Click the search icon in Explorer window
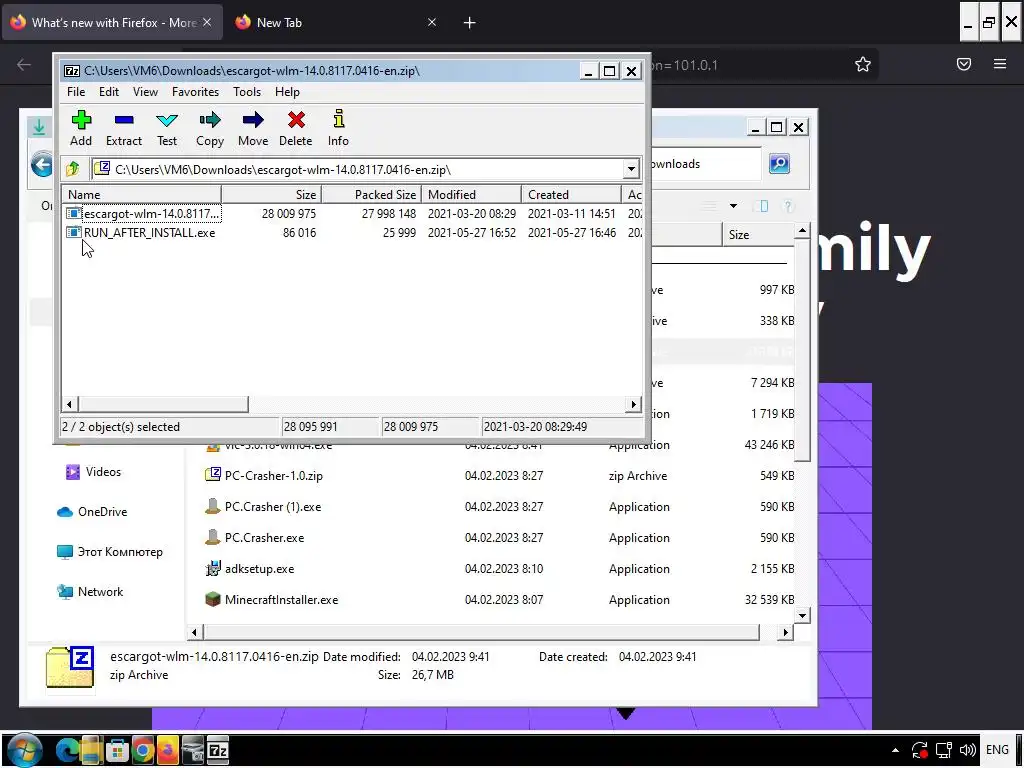Viewport: 1024px width, 768px height. [779, 163]
